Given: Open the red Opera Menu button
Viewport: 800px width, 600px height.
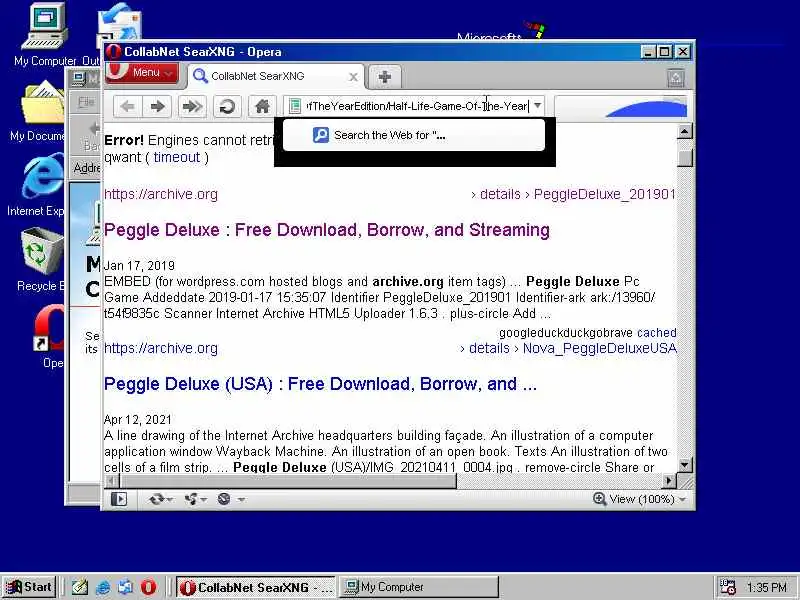Looking at the screenshot, I should (142, 73).
